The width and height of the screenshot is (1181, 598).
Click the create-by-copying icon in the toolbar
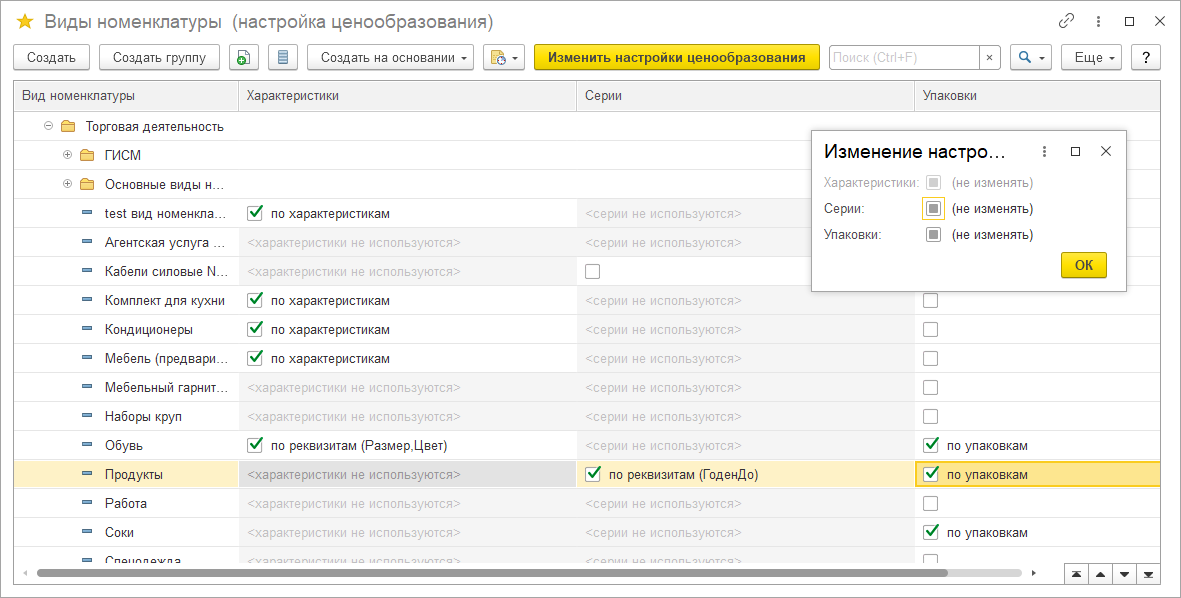(243, 58)
